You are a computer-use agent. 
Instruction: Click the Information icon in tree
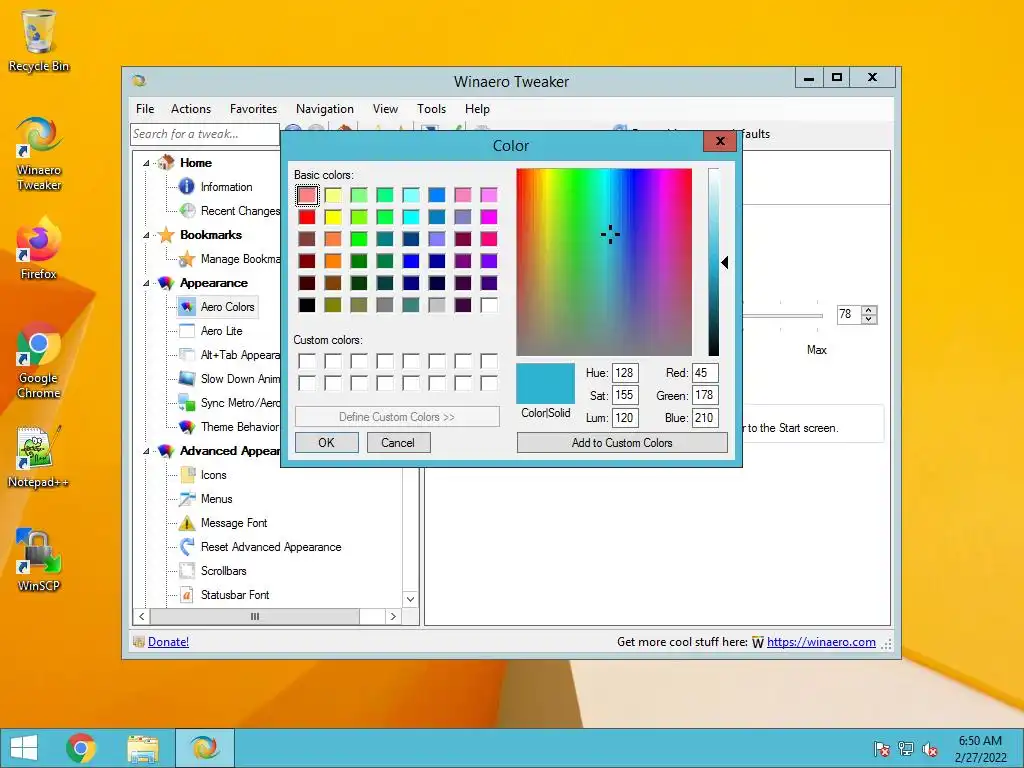pos(186,187)
